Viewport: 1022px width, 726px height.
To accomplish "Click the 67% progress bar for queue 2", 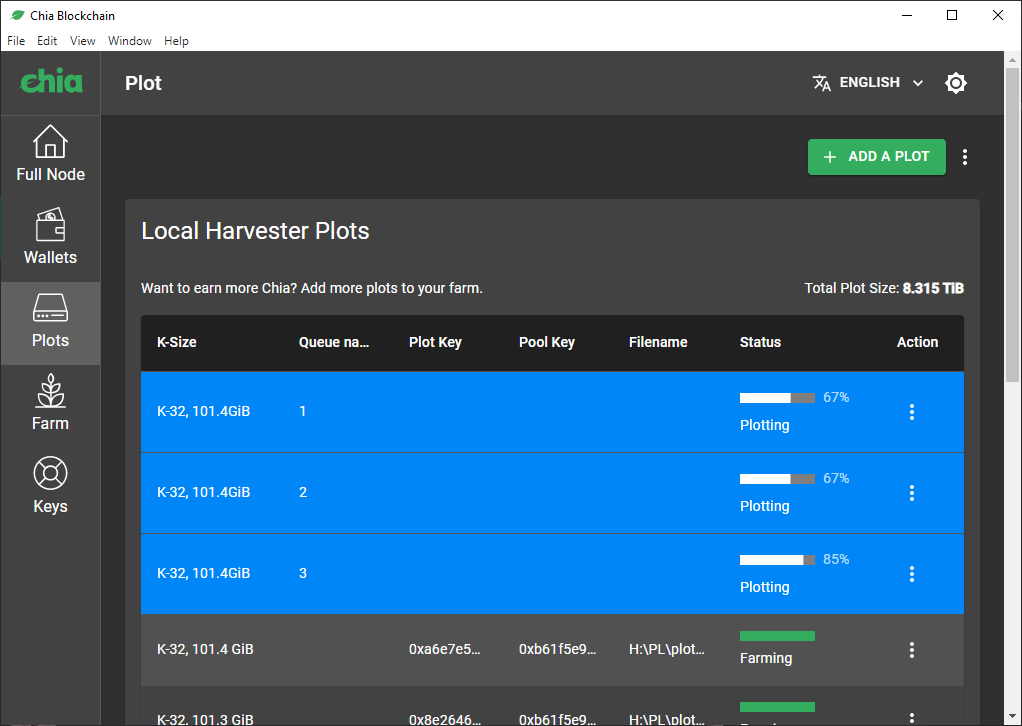I will click(x=777, y=479).
